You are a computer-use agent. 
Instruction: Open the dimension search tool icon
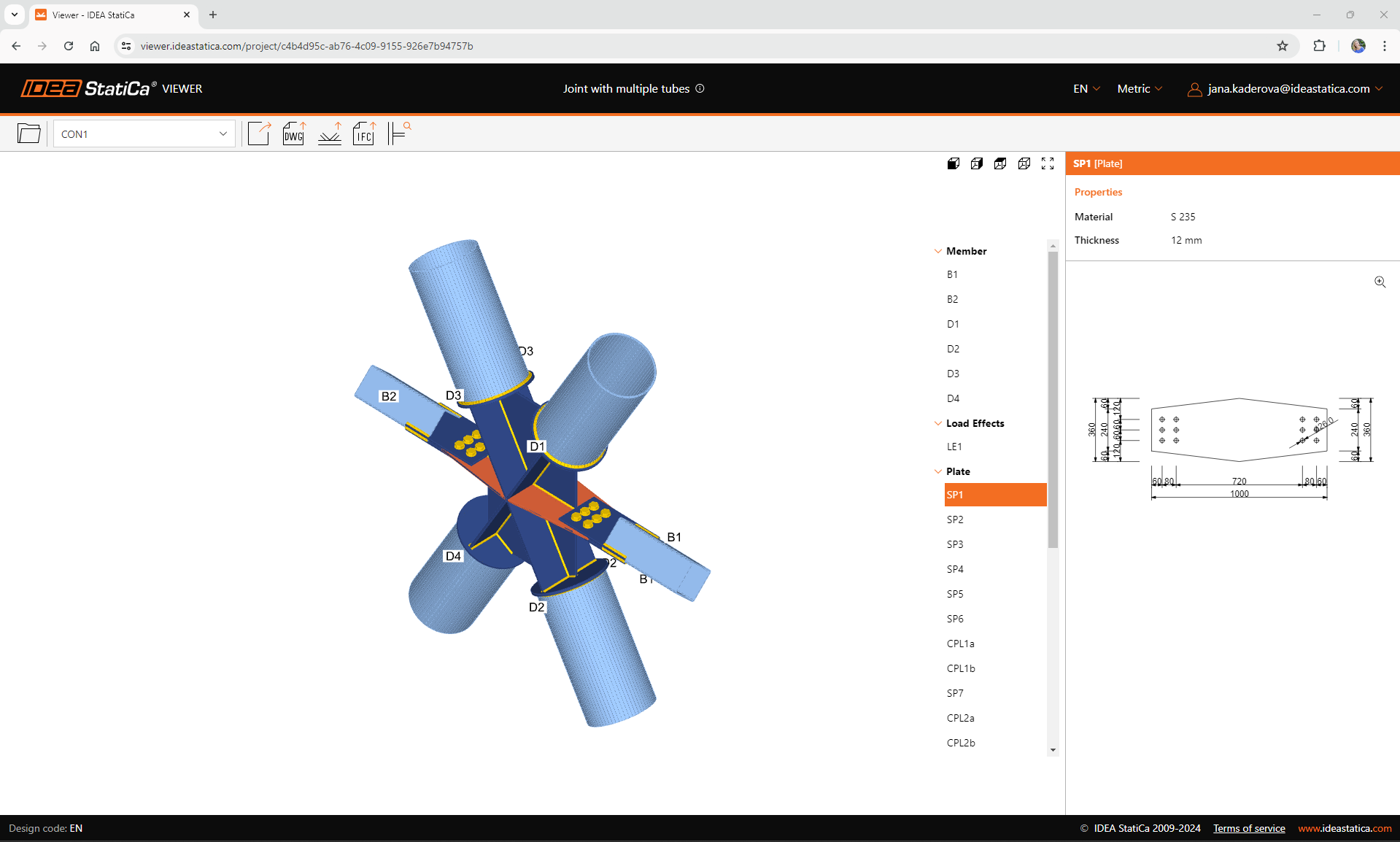point(399,134)
